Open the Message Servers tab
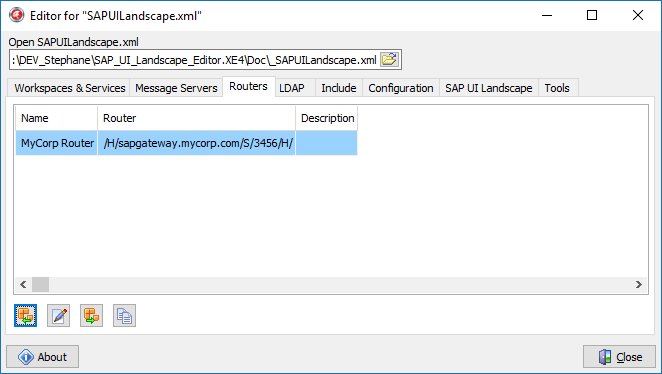This screenshot has height=374, width=662. (x=176, y=88)
